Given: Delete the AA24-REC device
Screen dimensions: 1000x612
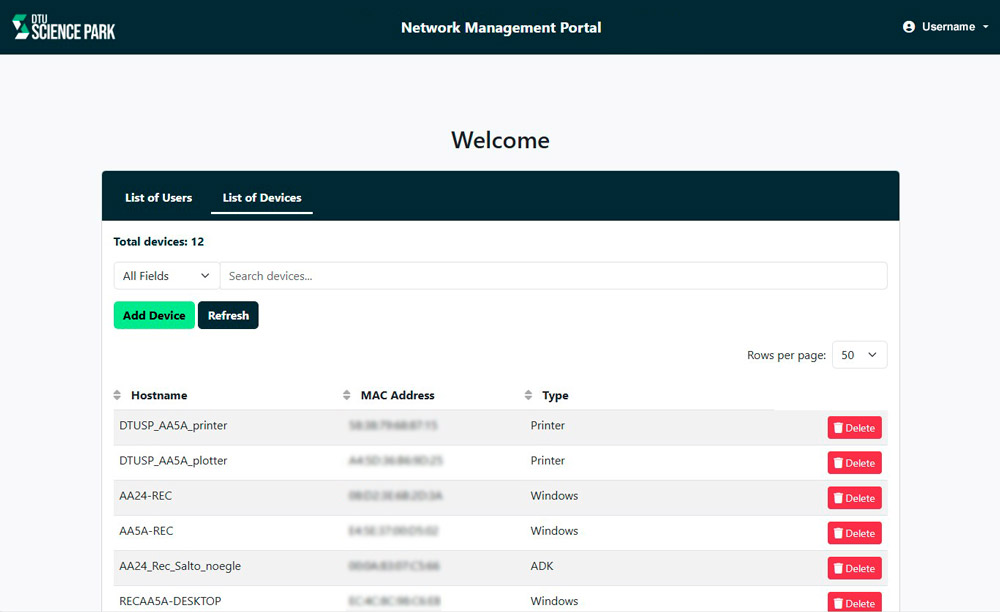Looking at the screenshot, I should pyautogui.click(x=854, y=498).
